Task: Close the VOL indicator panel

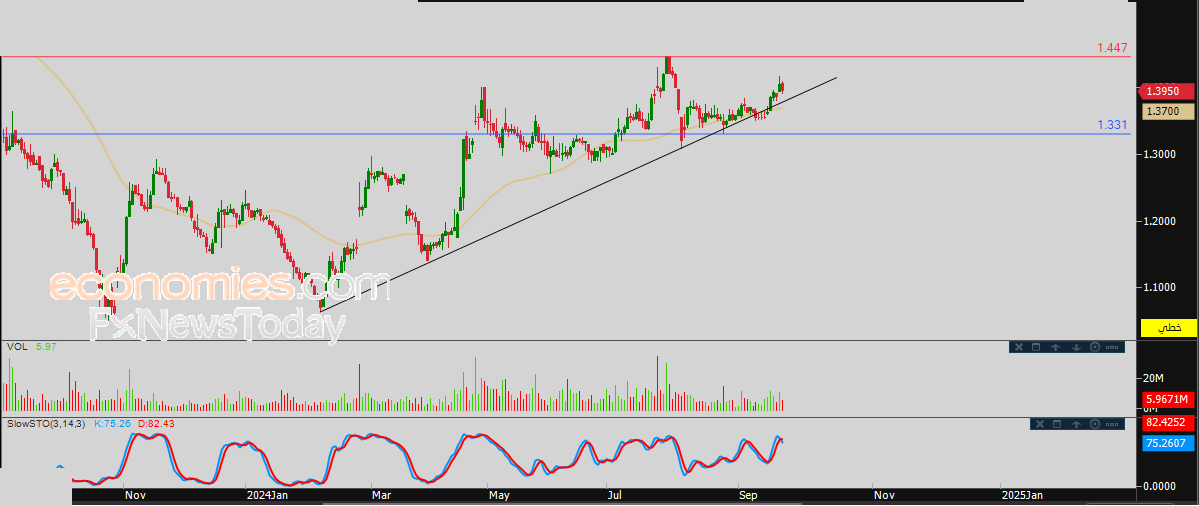Action: coord(1019,347)
